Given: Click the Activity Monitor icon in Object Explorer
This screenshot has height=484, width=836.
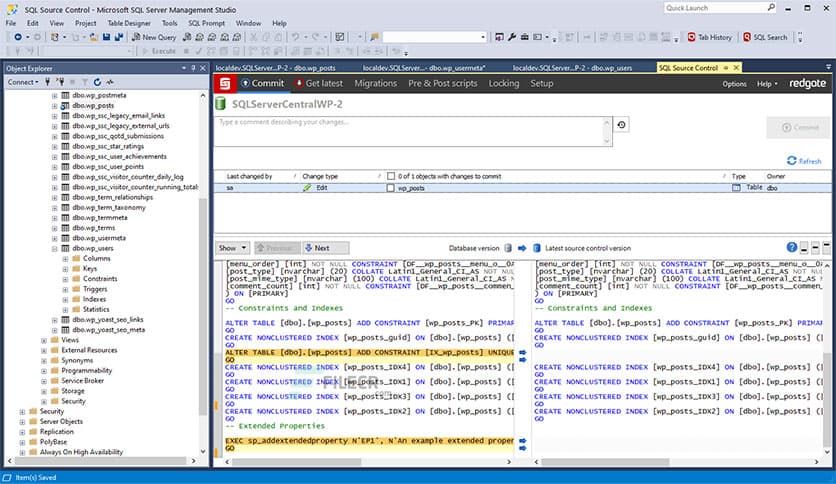Looking at the screenshot, I should click(110, 82).
